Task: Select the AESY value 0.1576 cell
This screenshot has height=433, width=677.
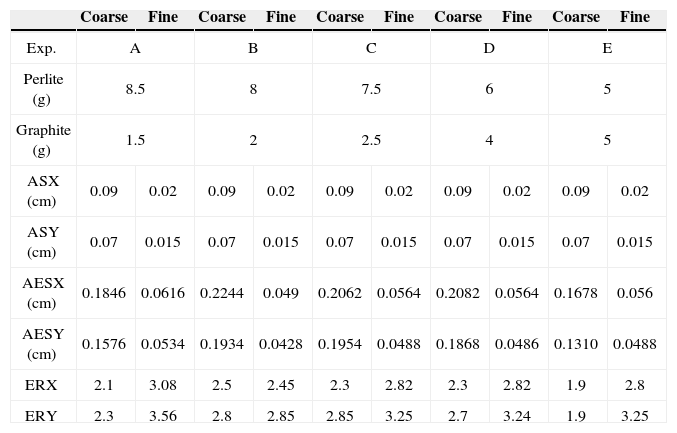Action: (x=104, y=344)
